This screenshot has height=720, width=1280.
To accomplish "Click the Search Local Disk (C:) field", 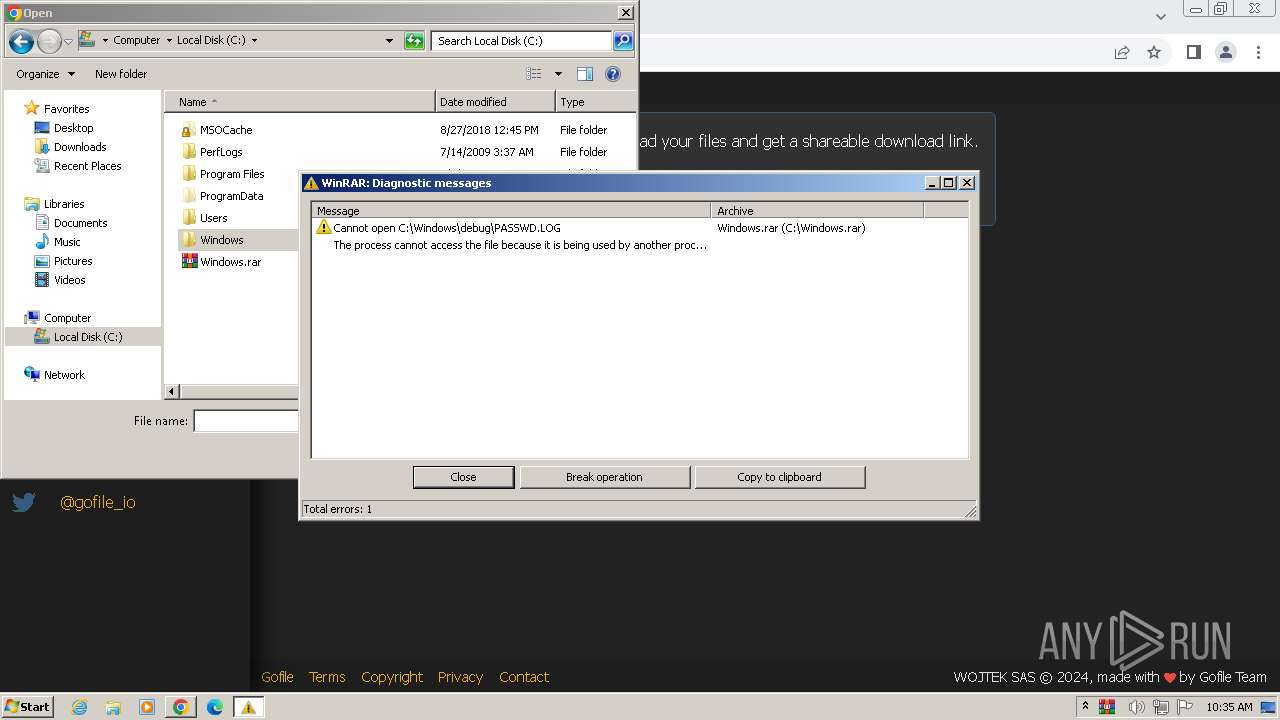I will pos(522,41).
